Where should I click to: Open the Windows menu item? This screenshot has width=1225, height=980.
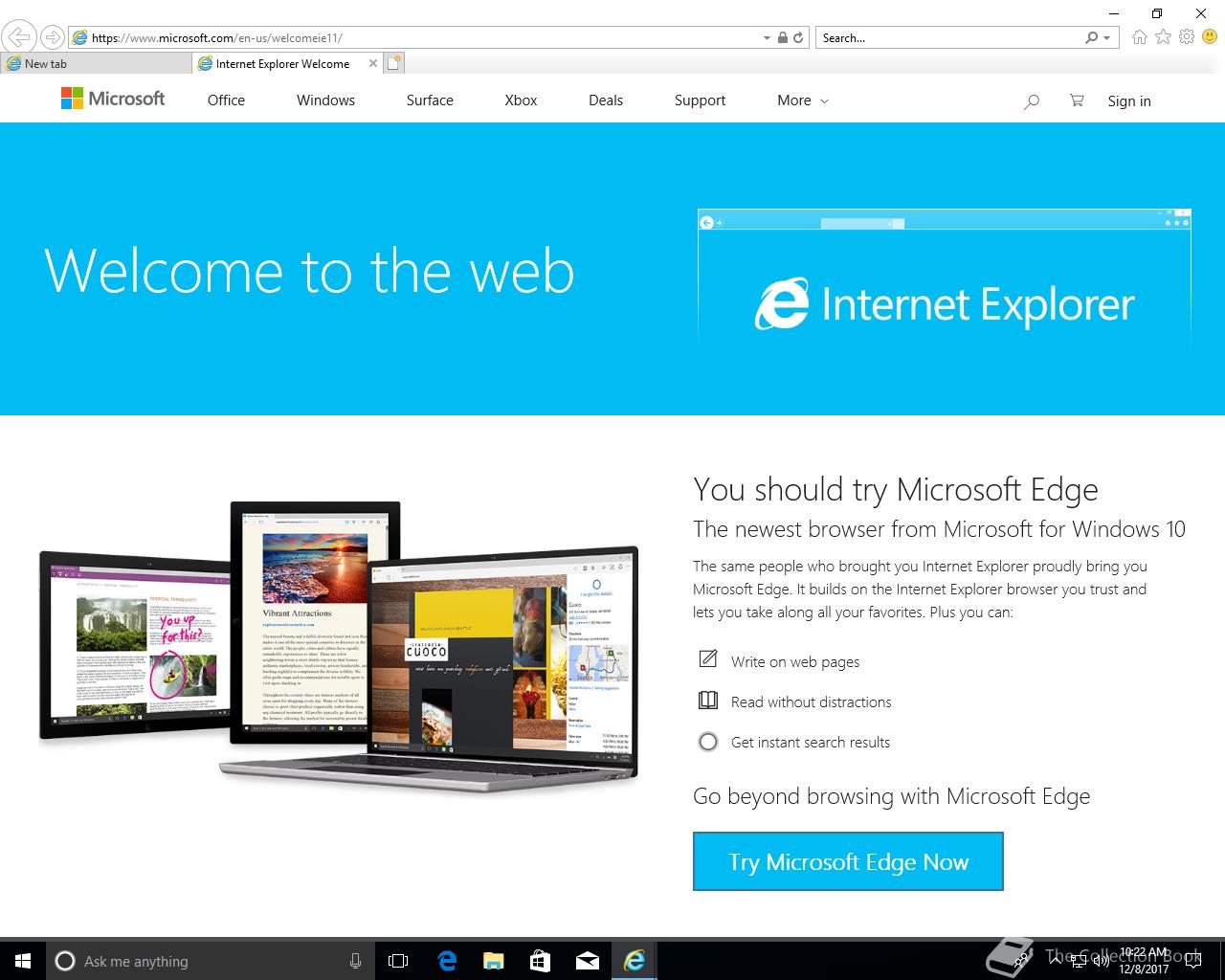tap(325, 100)
